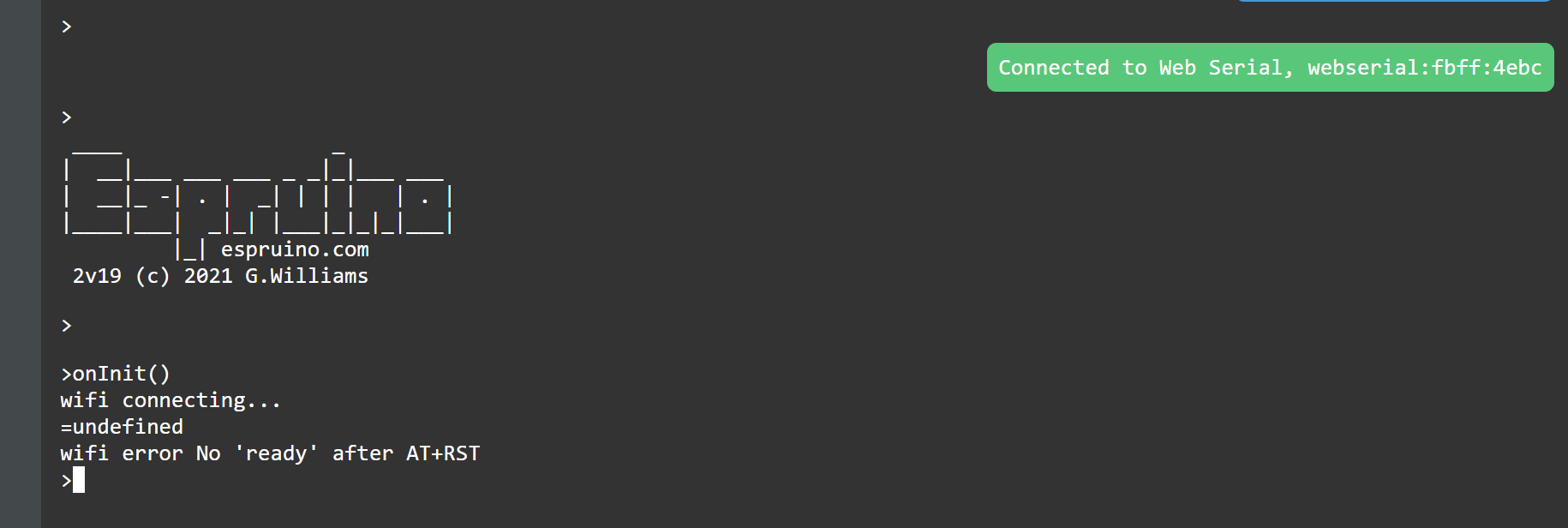Viewport: 1568px width, 528px height.
Task: Click the webserial:fbff:4ebc port text
Action: tap(1425, 68)
